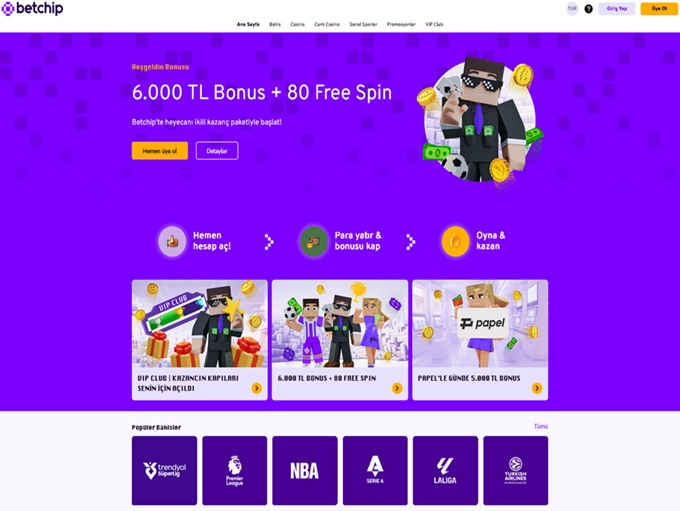Click arrow on Papel'le bonus card

pos(537,388)
